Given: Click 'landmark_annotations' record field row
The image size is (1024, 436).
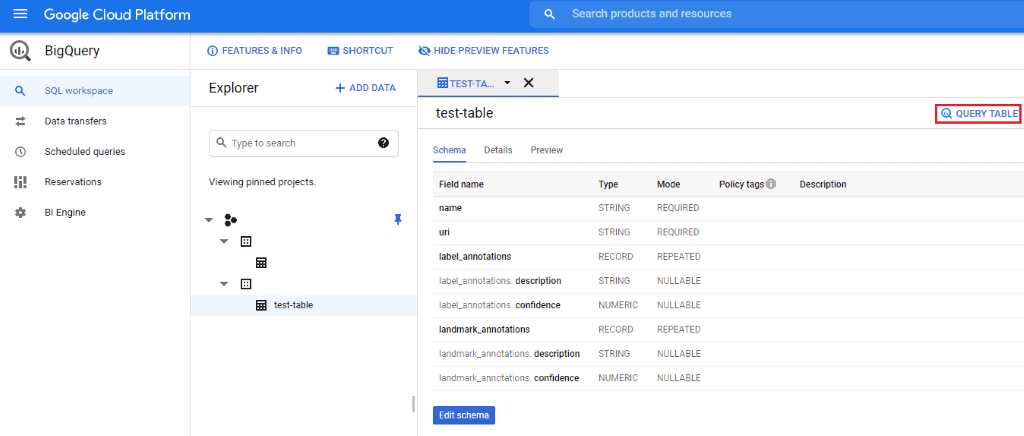Looking at the screenshot, I should (728, 330).
